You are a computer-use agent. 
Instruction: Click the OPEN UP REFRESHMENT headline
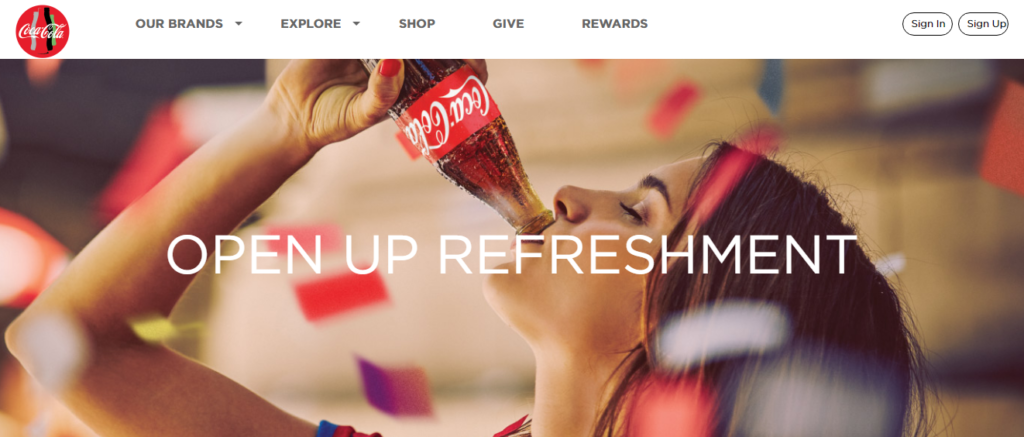coord(511,255)
